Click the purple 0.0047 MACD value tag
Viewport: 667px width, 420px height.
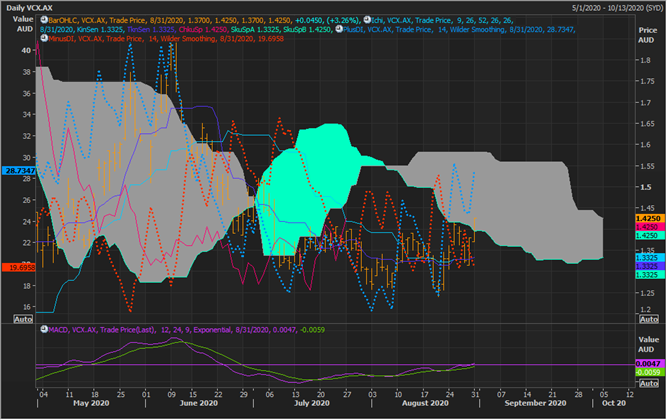(650, 364)
